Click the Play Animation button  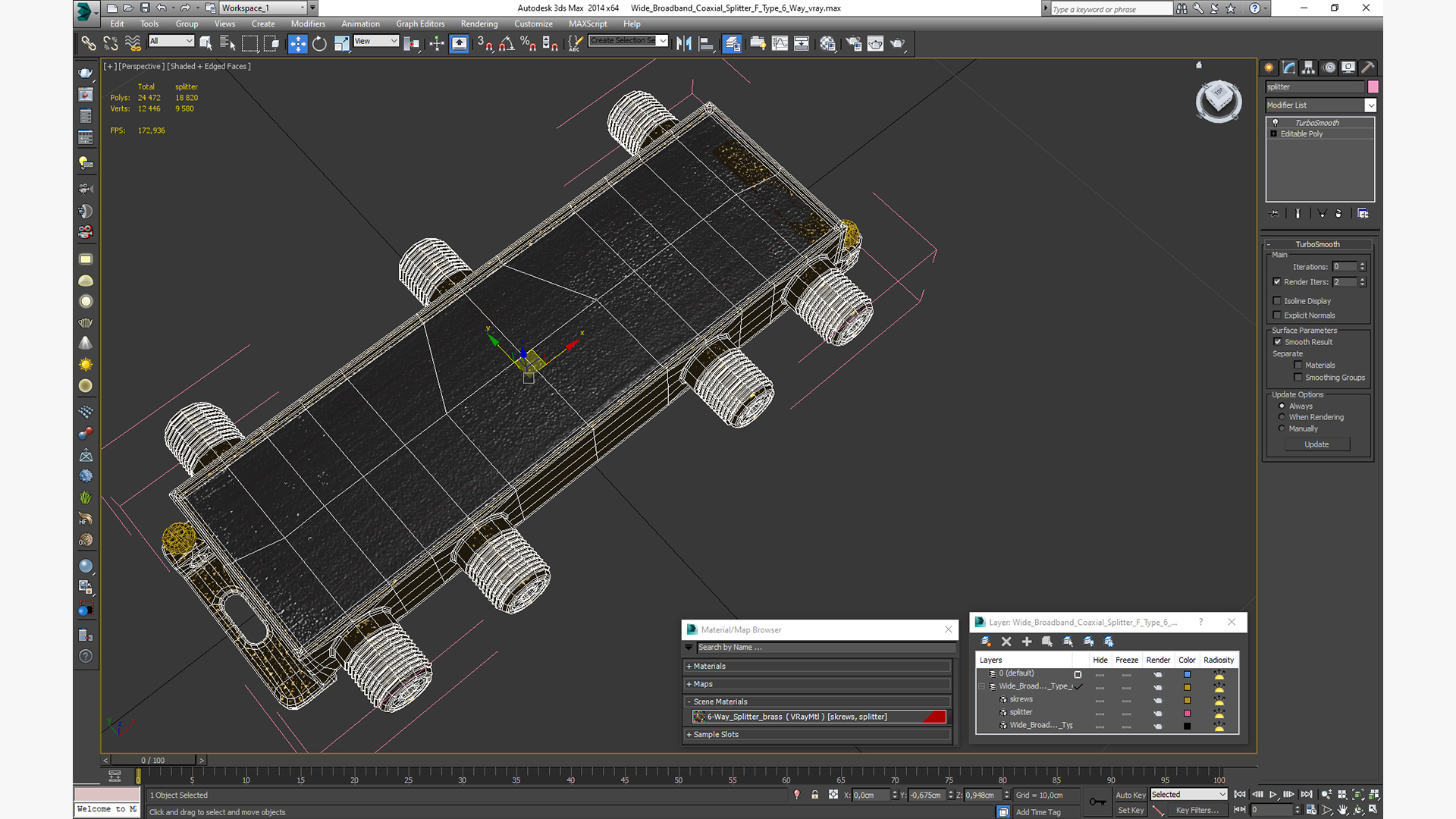coord(1273,795)
